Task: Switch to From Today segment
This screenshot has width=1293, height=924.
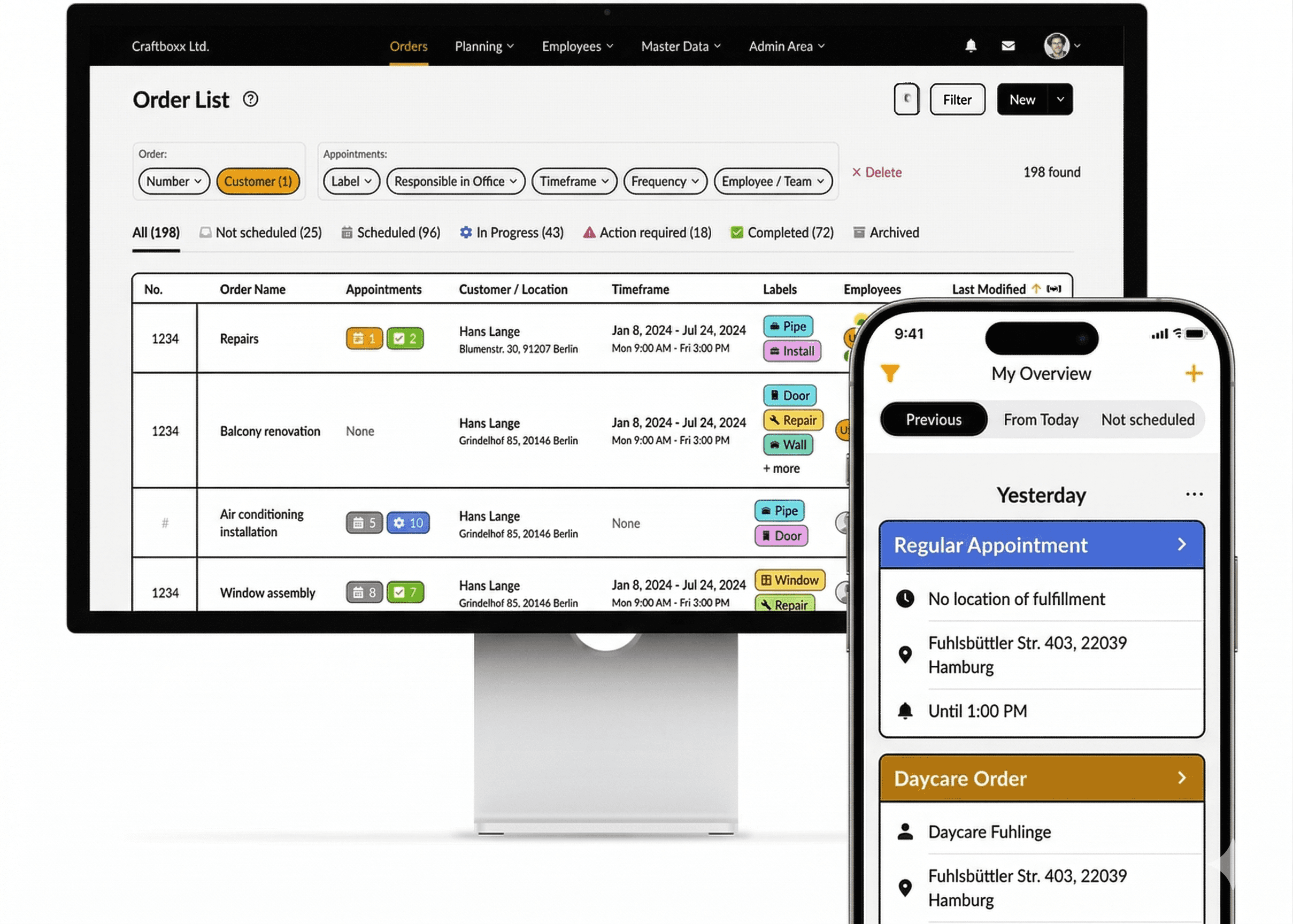Action: point(1041,419)
